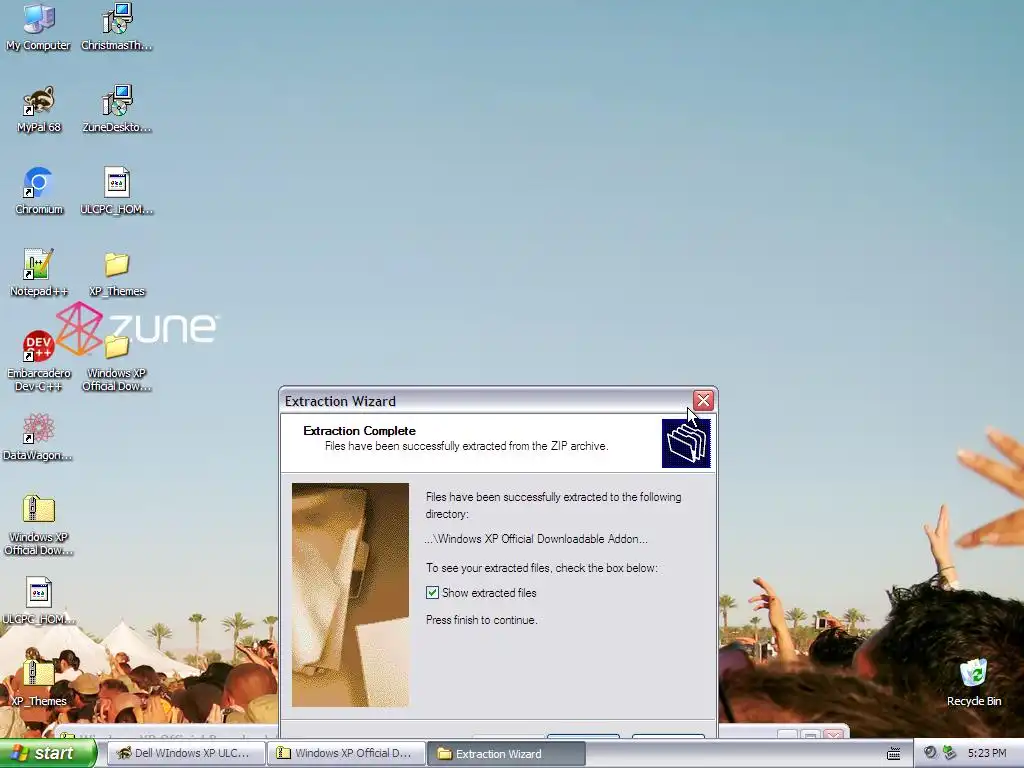The image size is (1024, 768).
Task: Click the "Press finish to continue." text
Action: point(481,620)
